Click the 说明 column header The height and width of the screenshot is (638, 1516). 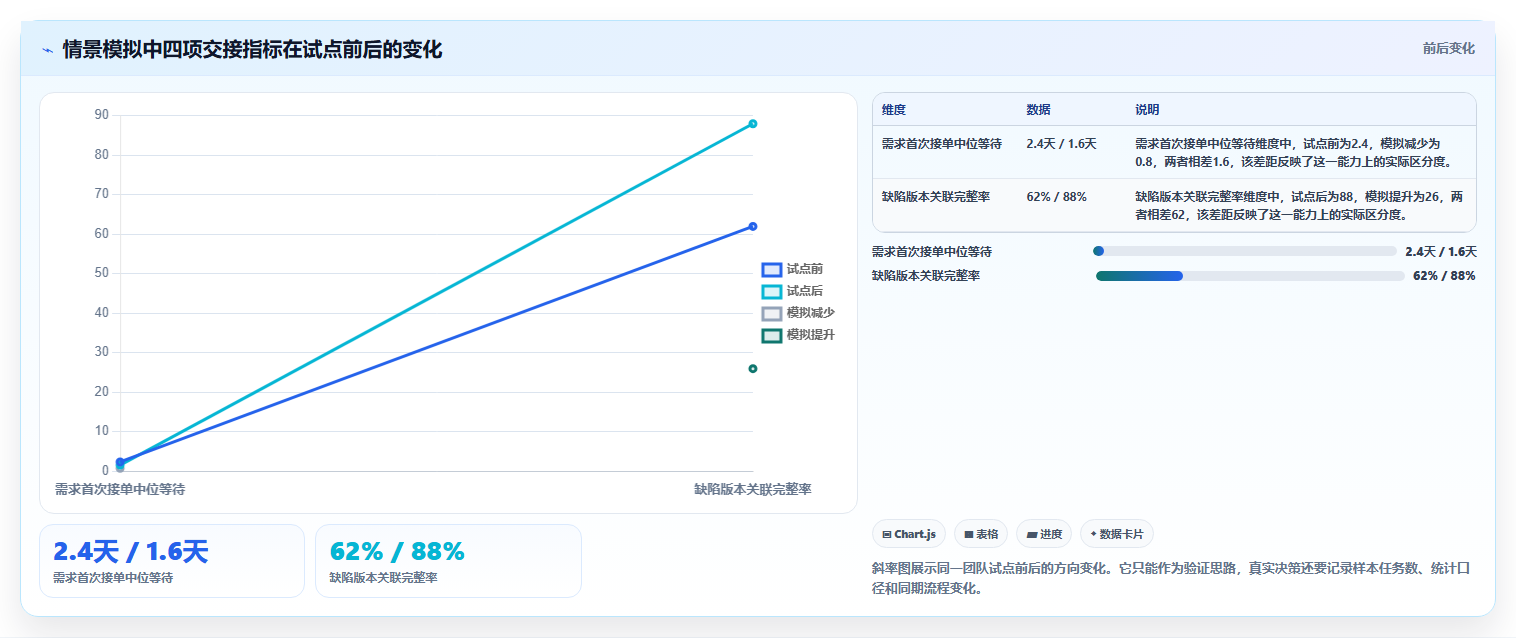1147,110
